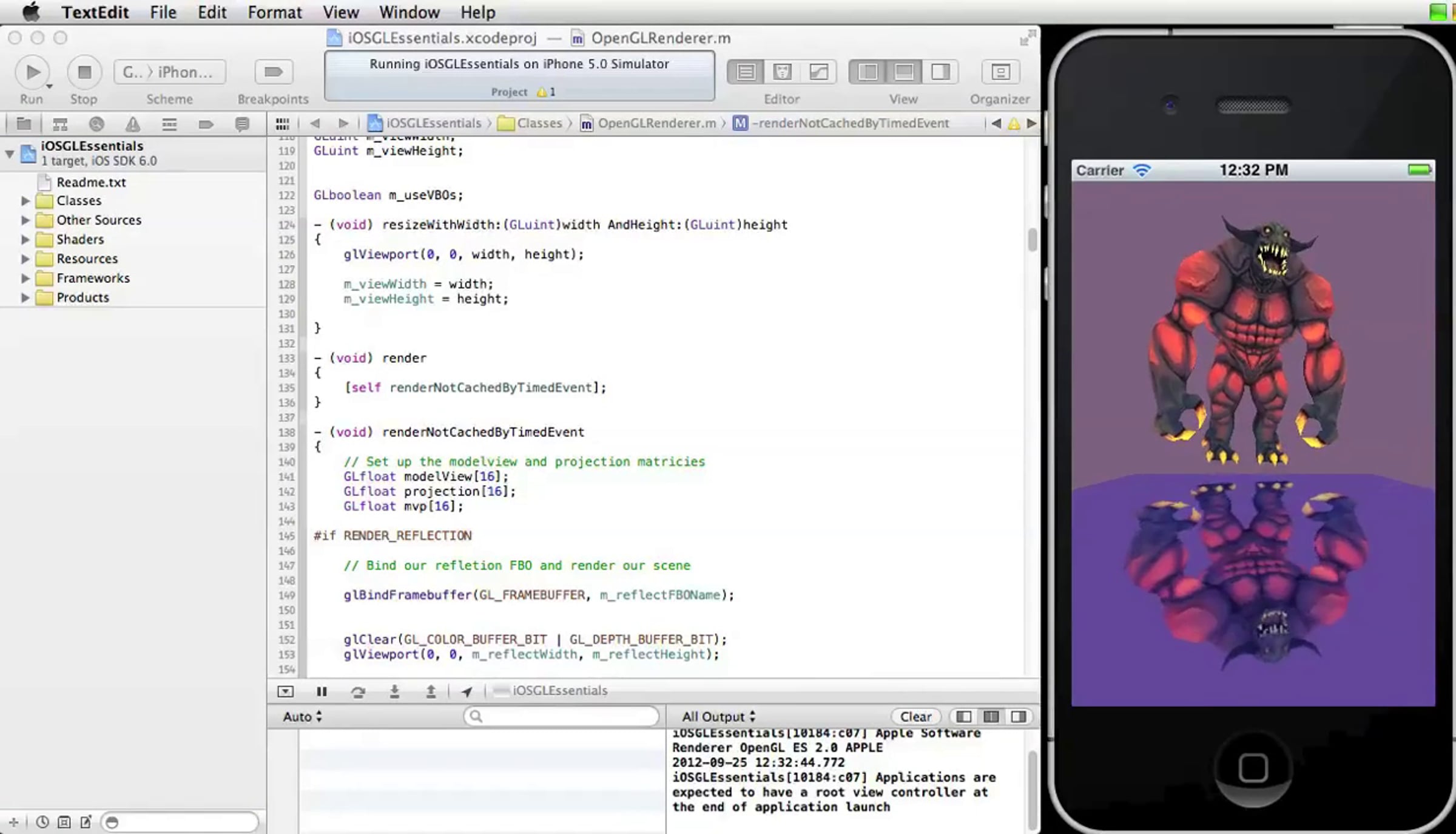Show only the console pane
This screenshot has width=1456, height=834.
(x=1019, y=717)
